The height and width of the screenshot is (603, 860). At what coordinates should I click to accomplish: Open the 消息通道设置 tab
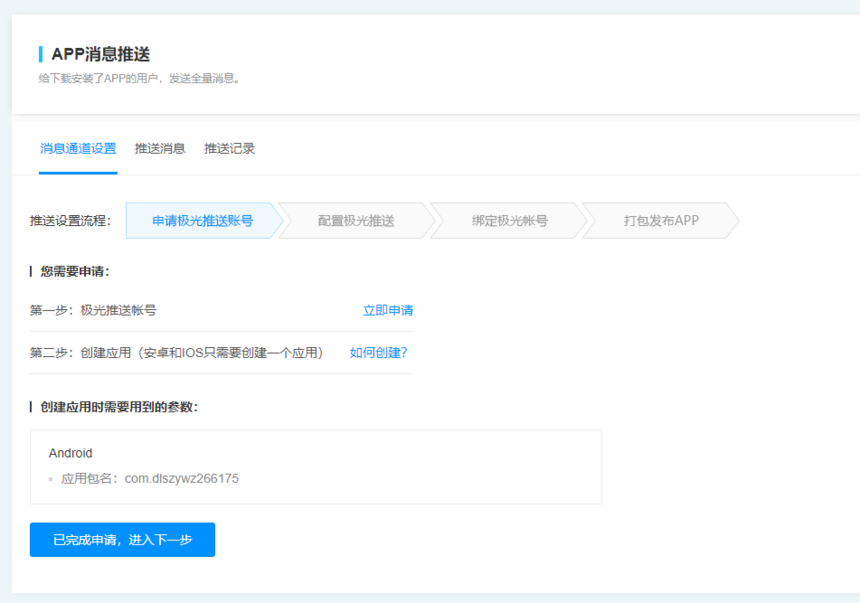(78, 149)
